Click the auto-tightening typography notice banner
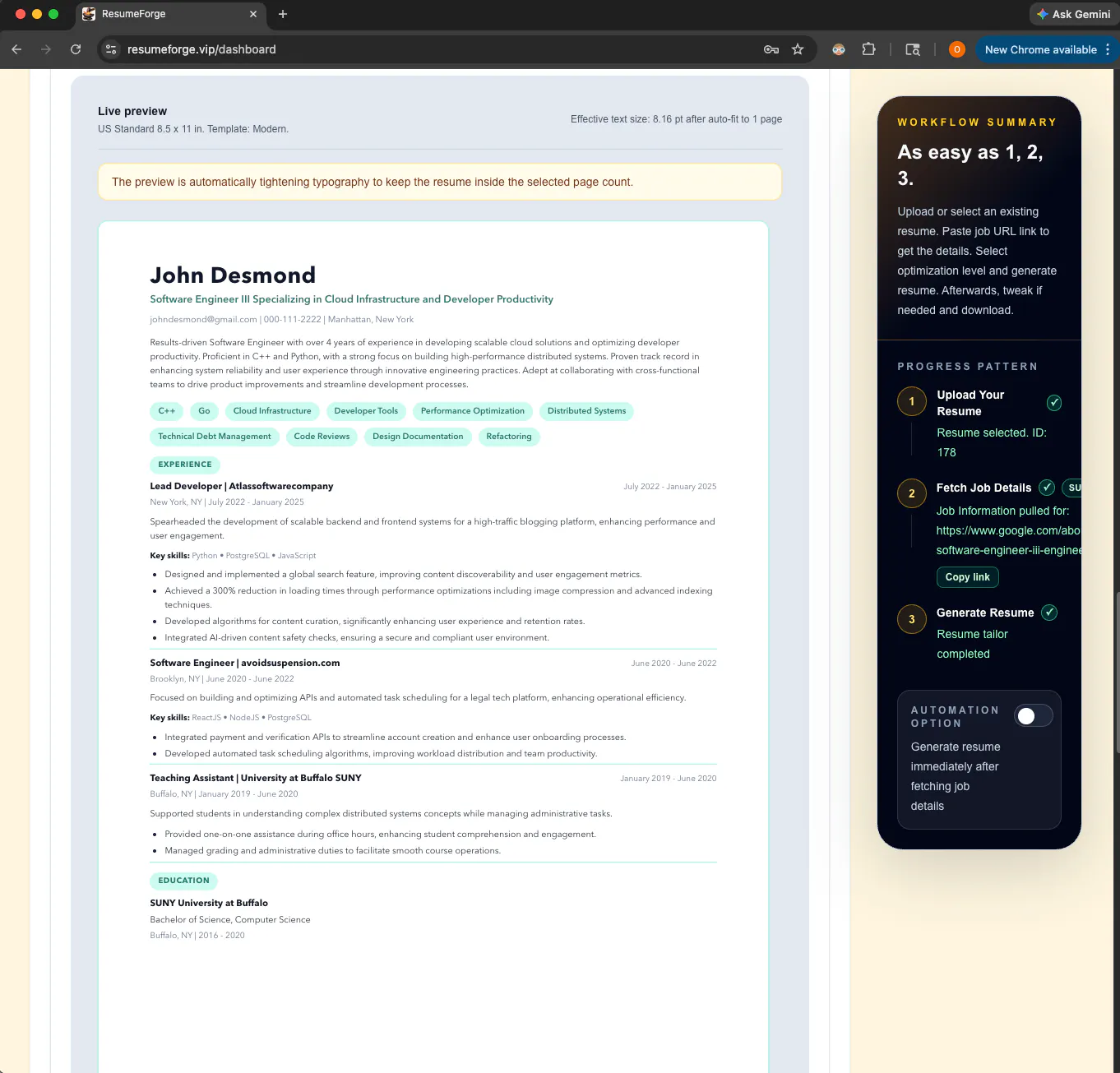The height and width of the screenshot is (1073, 1120). (440, 182)
